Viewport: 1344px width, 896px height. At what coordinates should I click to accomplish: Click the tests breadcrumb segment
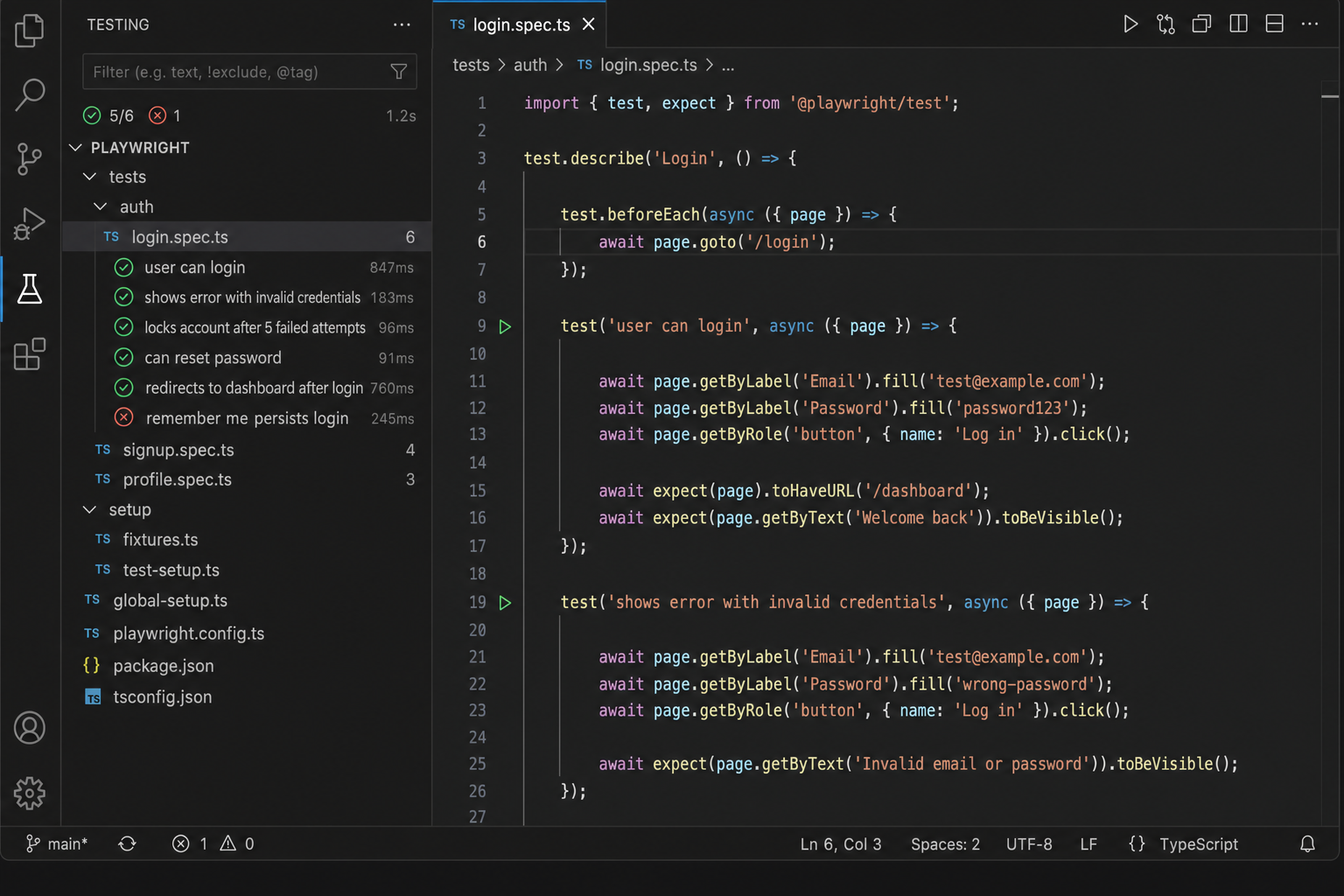(x=471, y=66)
